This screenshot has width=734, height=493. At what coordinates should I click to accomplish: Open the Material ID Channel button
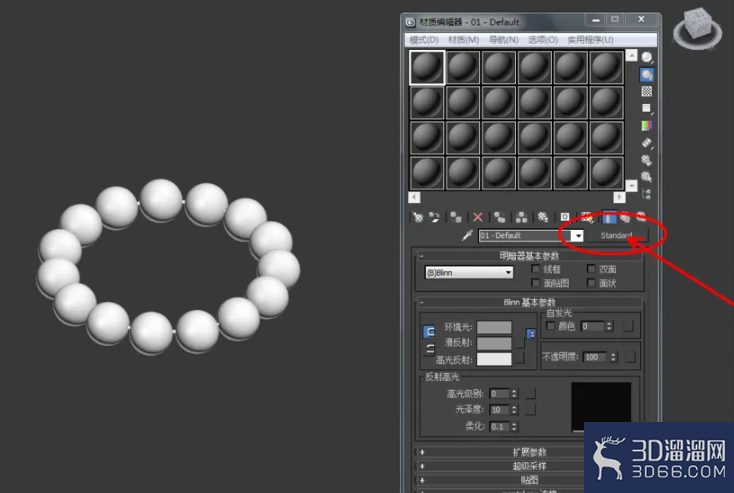coord(565,217)
